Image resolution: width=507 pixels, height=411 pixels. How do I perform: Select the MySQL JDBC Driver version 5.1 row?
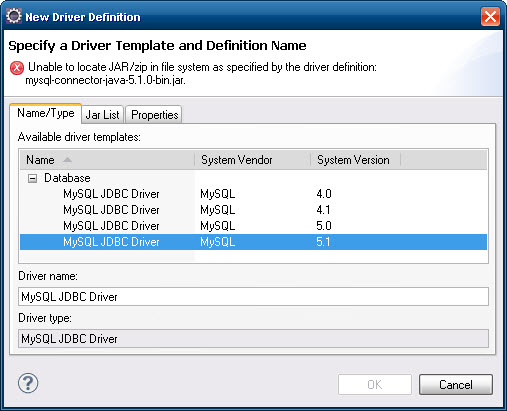pos(253,242)
